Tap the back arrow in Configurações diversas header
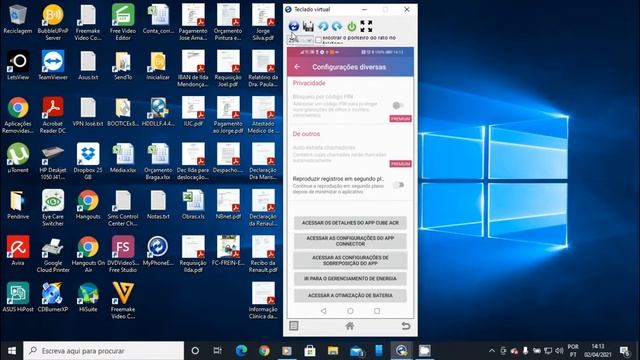640x360 pixels. coord(297,67)
